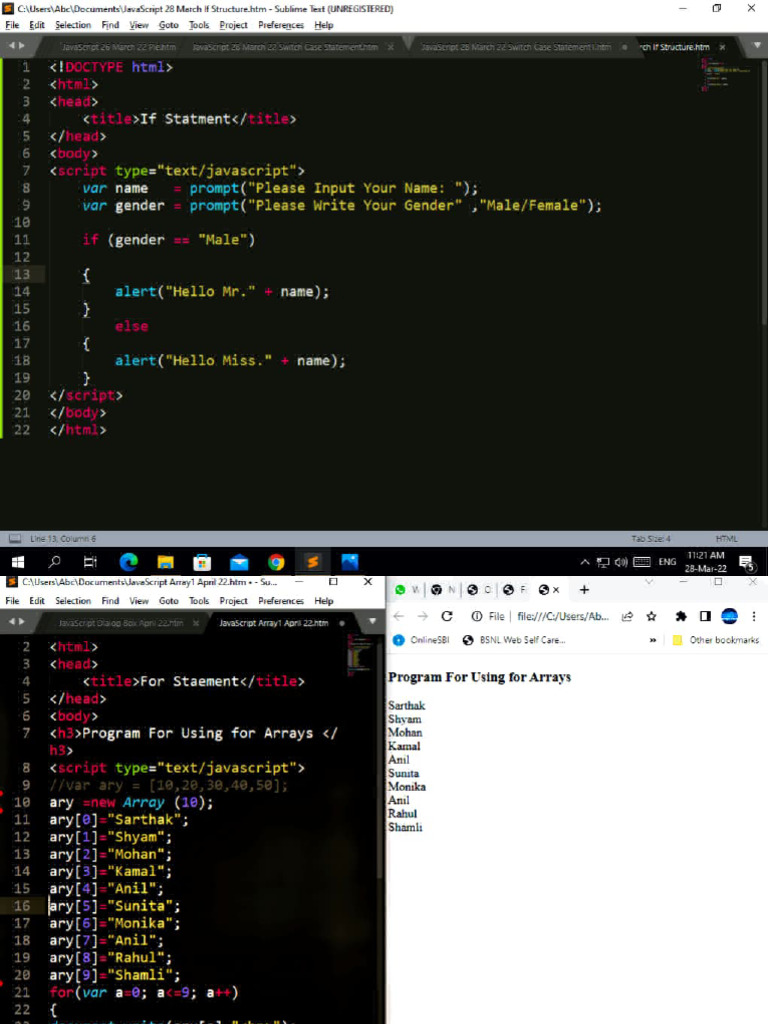Open Chrome tab search chevron

(648, 581)
